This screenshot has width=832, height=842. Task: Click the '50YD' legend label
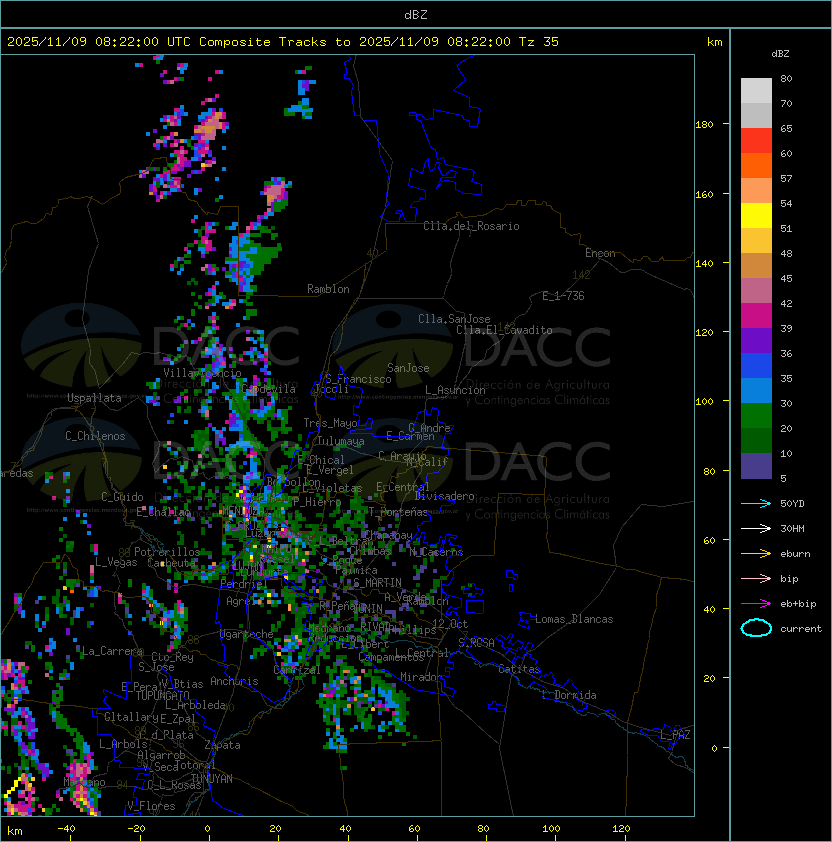click(x=792, y=504)
